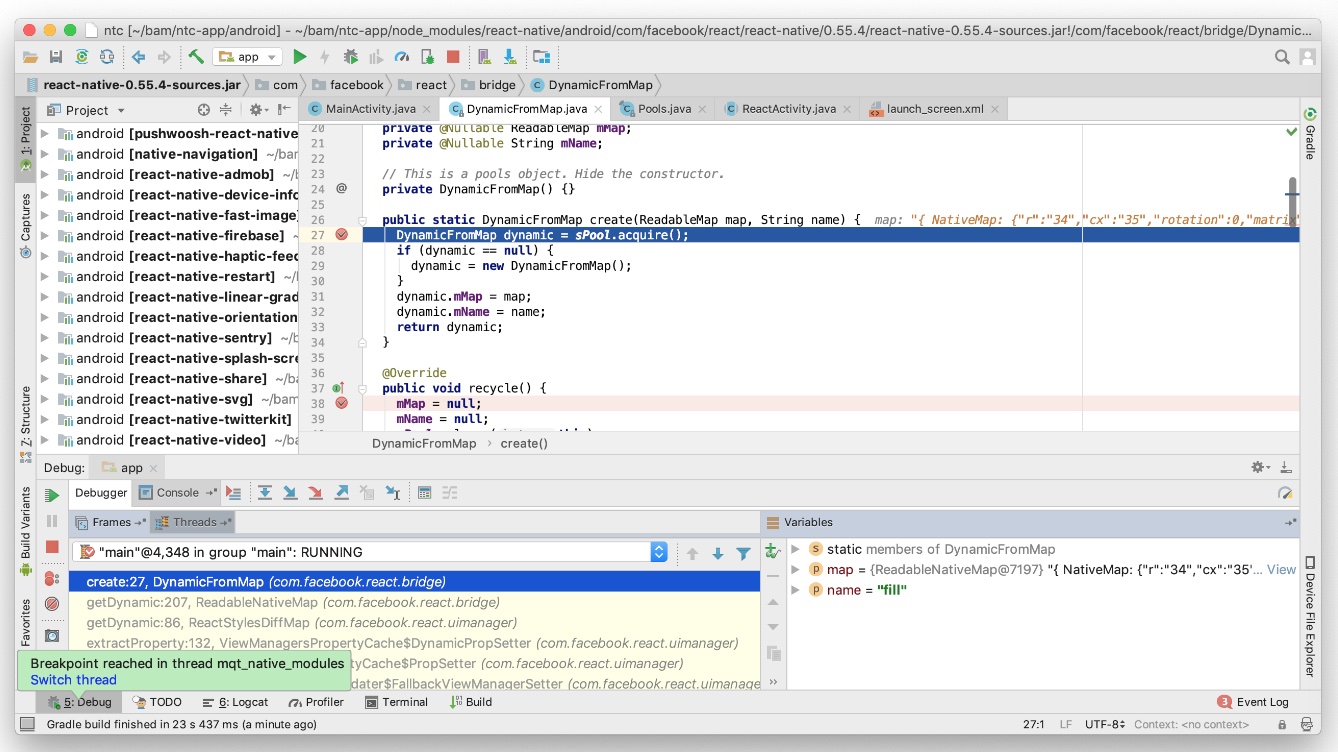Click the thread filter funnel icon
The image size is (1338, 752).
(743, 553)
